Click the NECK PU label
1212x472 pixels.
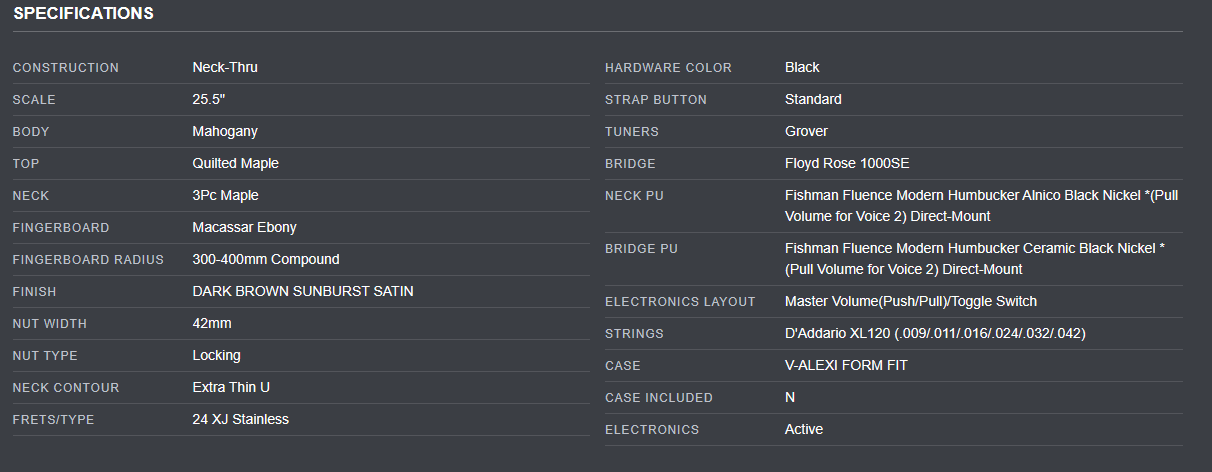click(x=634, y=195)
